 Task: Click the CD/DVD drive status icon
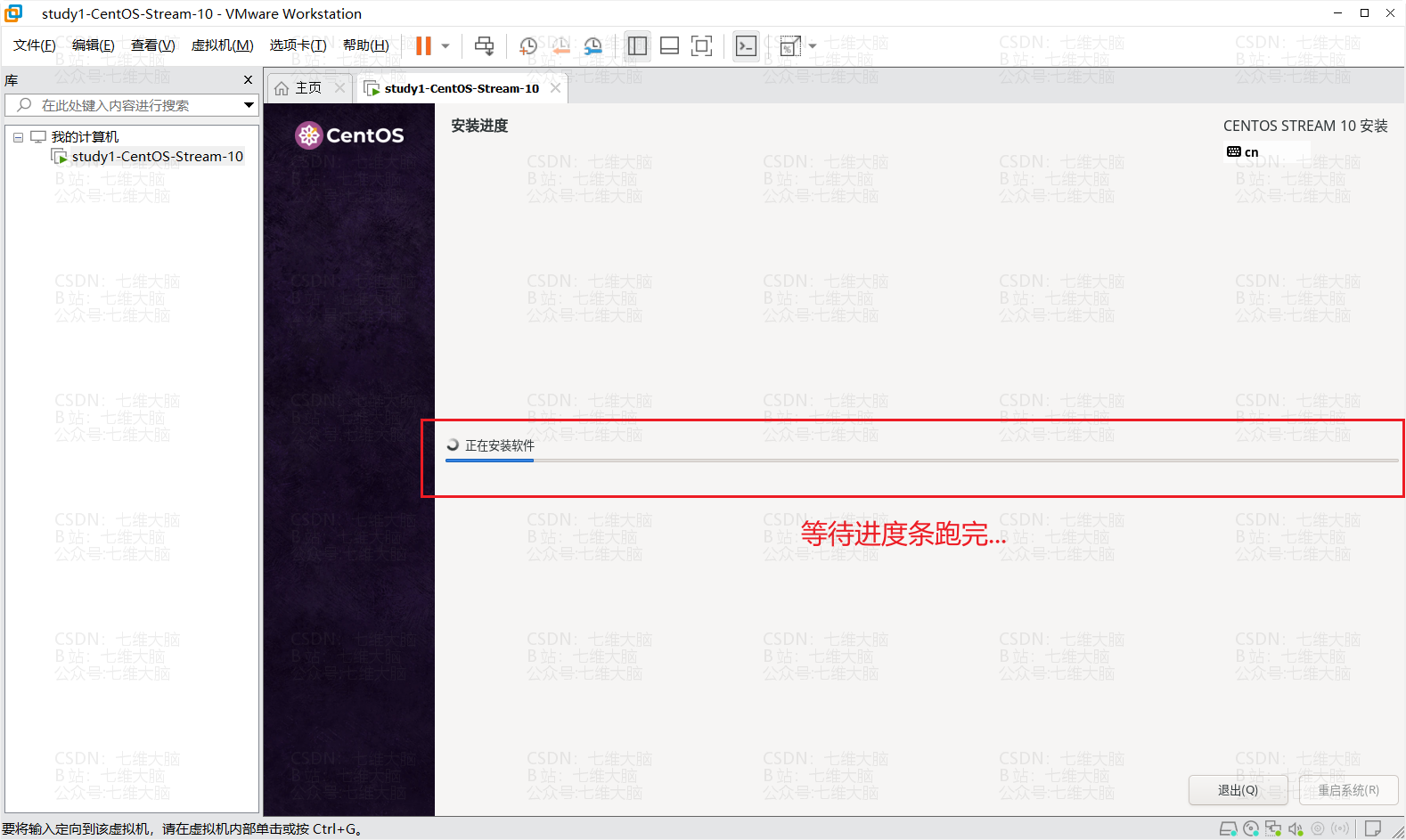pyautogui.click(x=1251, y=829)
